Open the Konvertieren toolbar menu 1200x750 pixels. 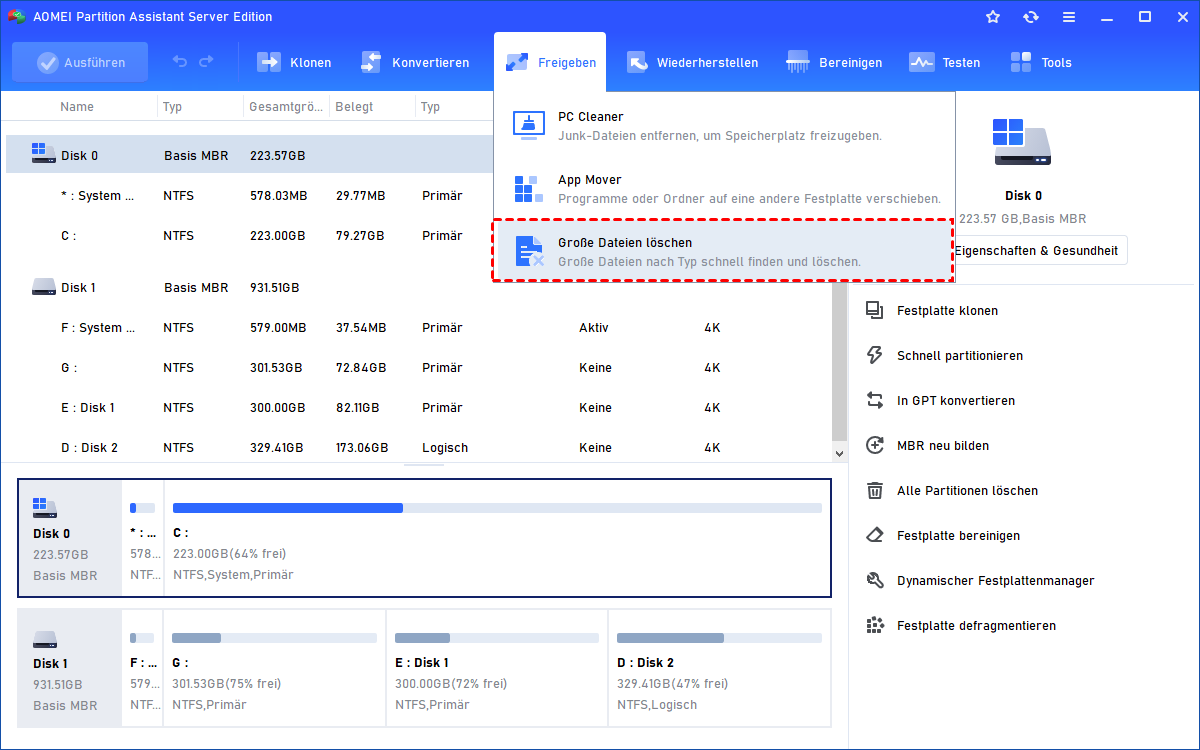(415, 62)
